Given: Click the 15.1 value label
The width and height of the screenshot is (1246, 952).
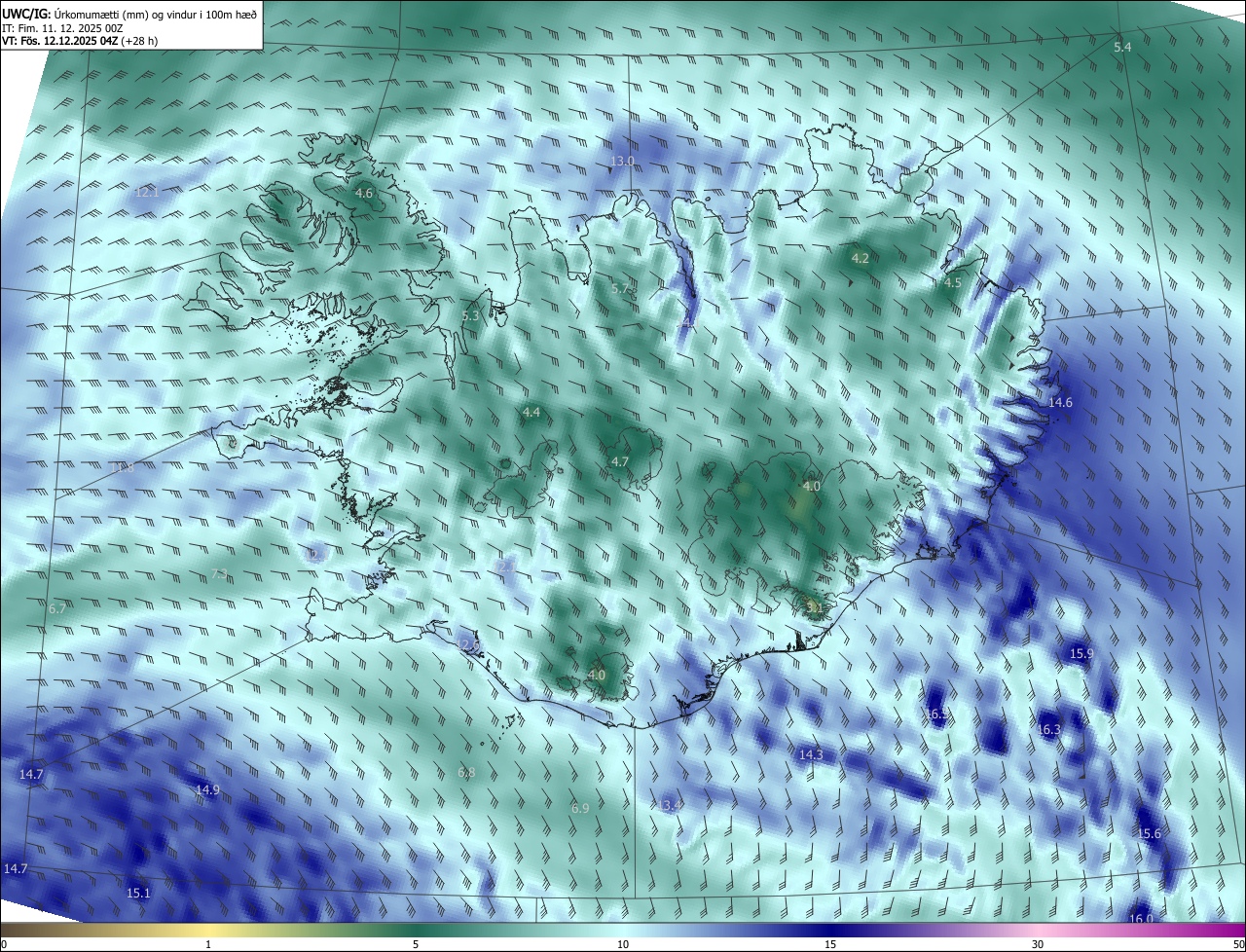Looking at the screenshot, I should tap(138, 894).
